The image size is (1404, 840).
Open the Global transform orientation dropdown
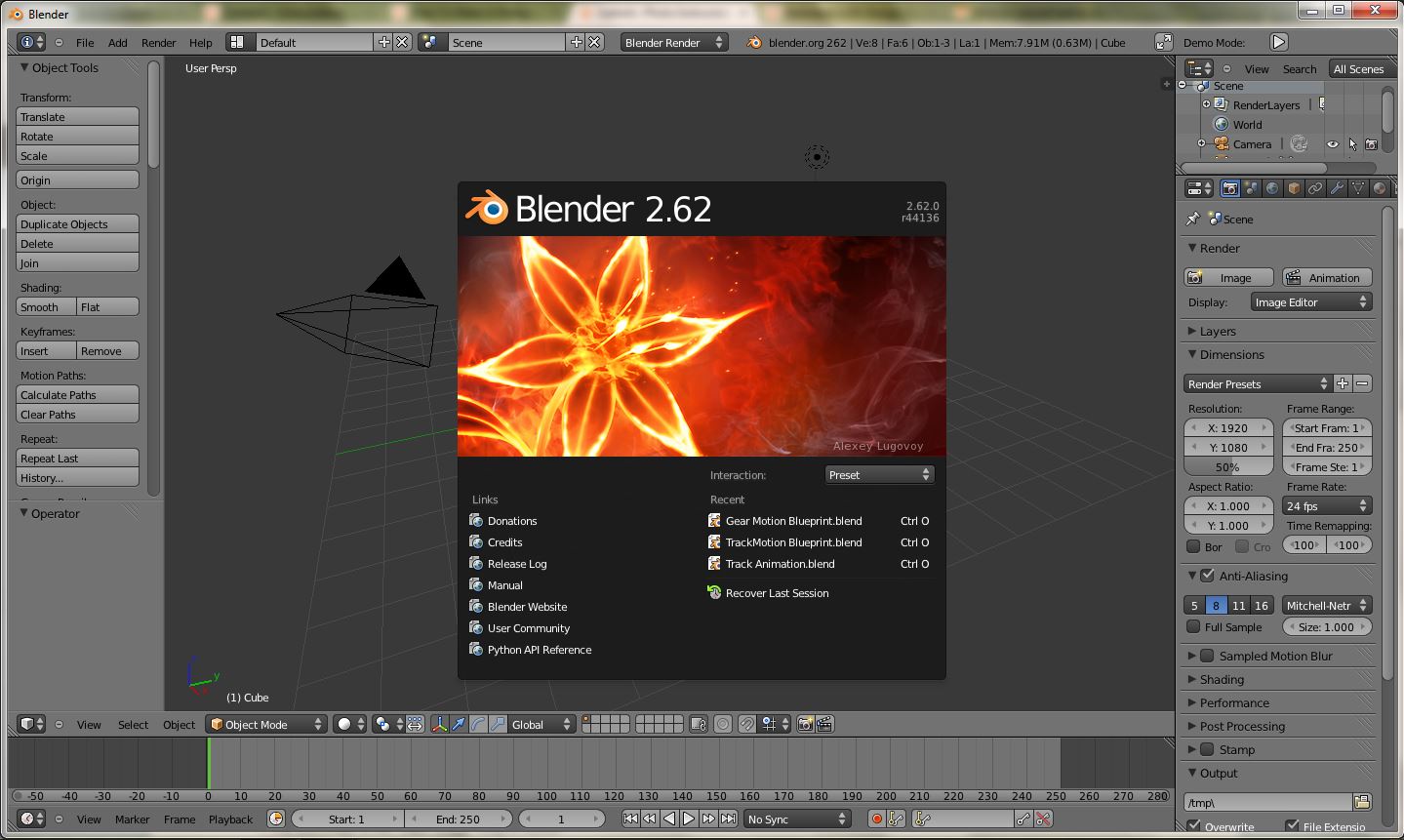coord(542,724)
